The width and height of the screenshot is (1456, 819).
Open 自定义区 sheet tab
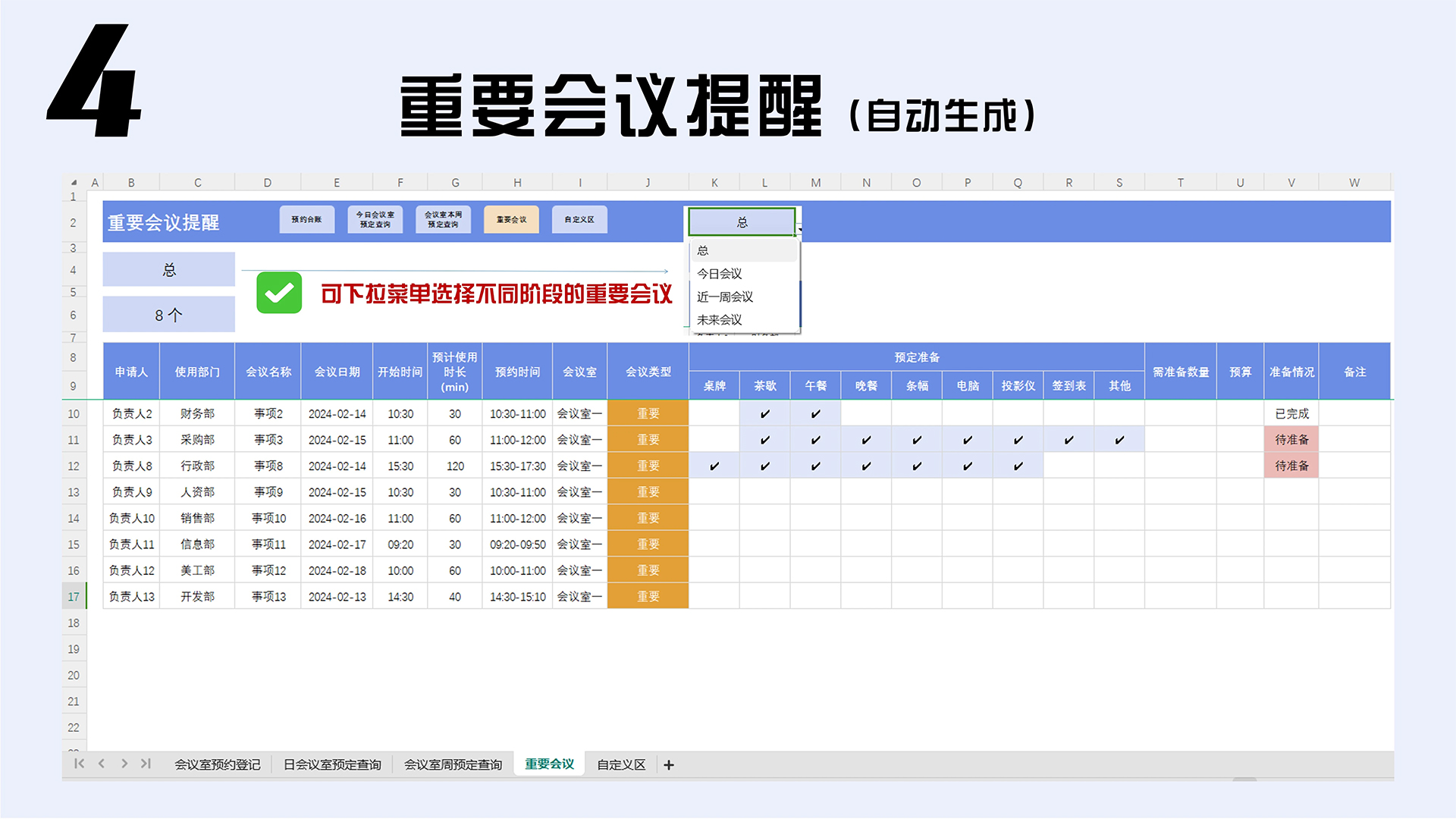click(621, 764)
